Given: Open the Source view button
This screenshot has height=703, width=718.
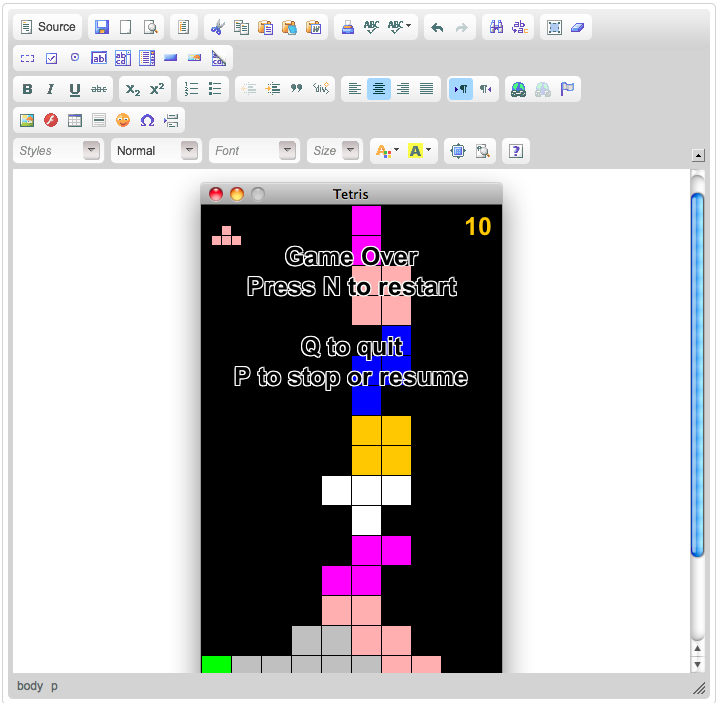Looking at the screenshot, I should tap(48, 27).
